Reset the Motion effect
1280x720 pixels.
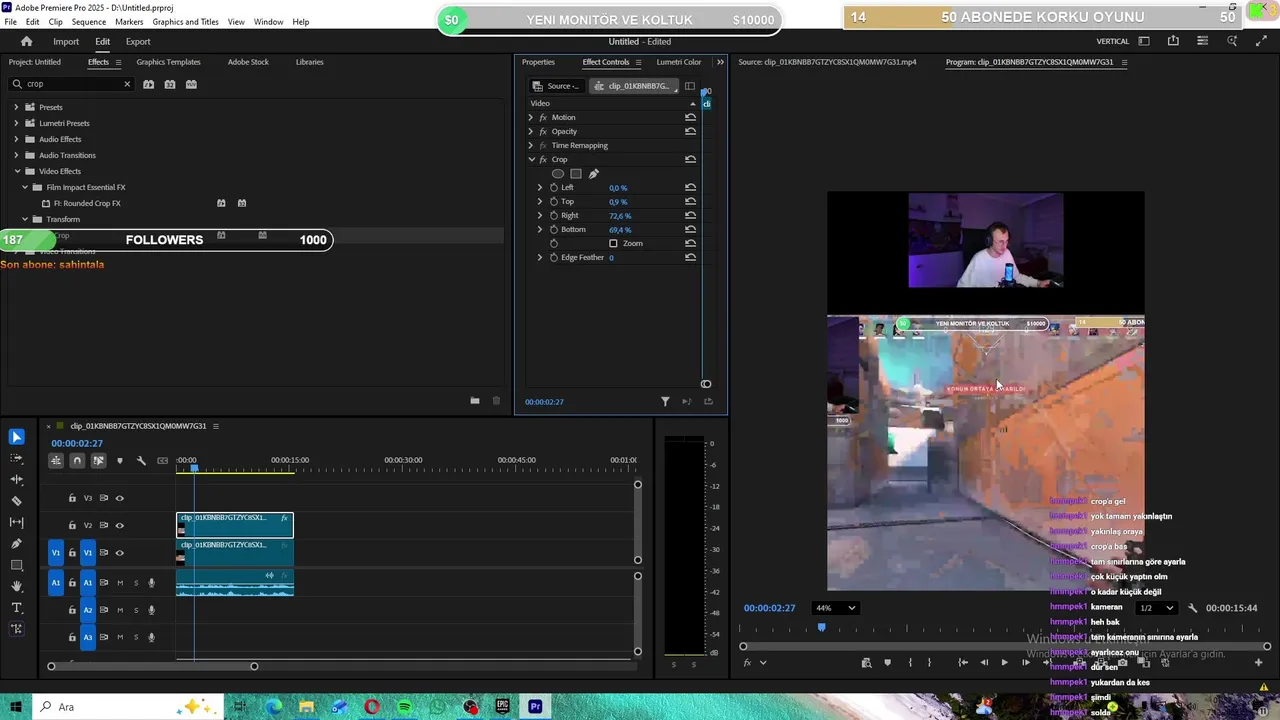point(690,117)
